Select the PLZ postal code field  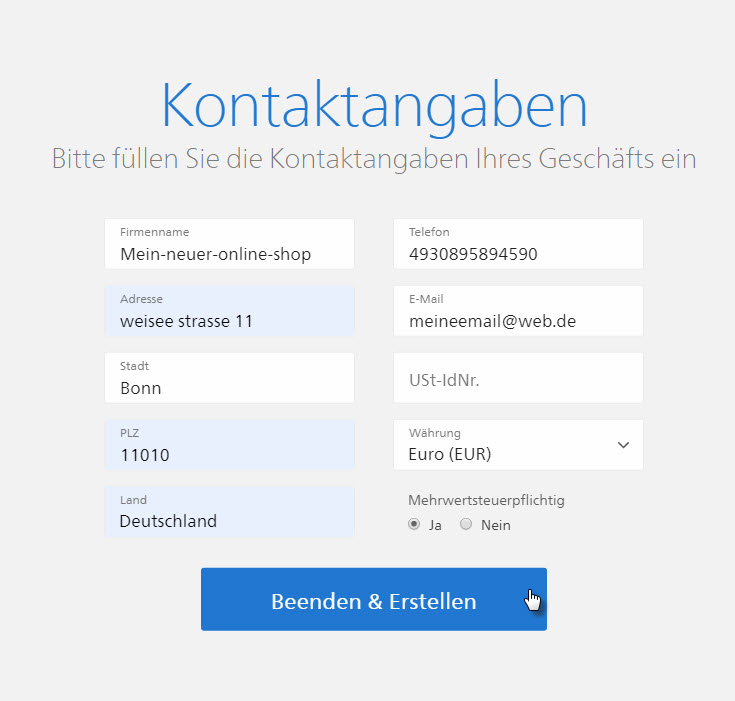click(229, 446)
